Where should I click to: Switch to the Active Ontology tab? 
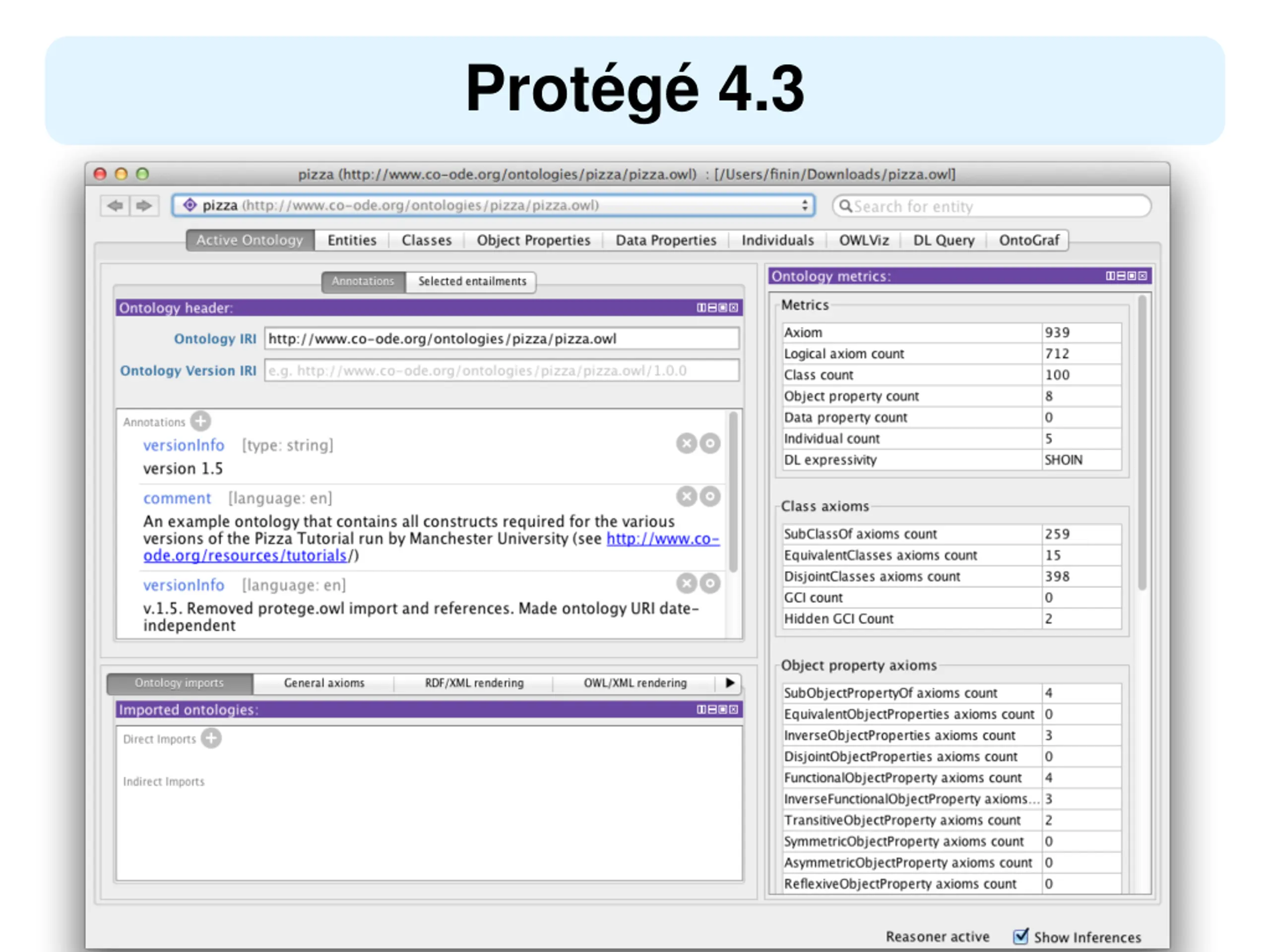pyautogui.click(x=250, y=240)
